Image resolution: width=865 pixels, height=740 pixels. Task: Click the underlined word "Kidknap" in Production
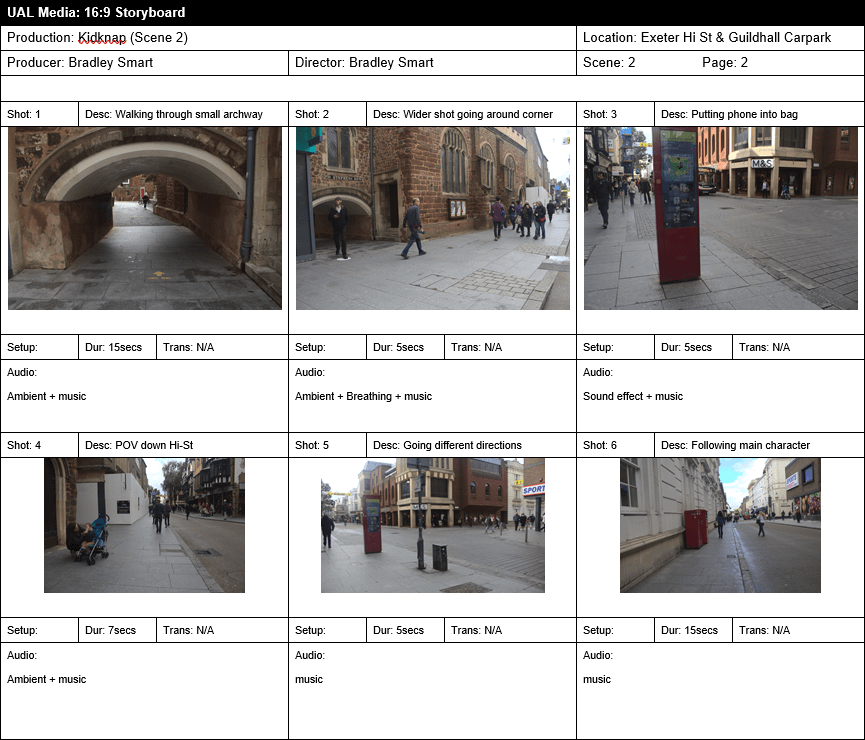pos(101,38)
